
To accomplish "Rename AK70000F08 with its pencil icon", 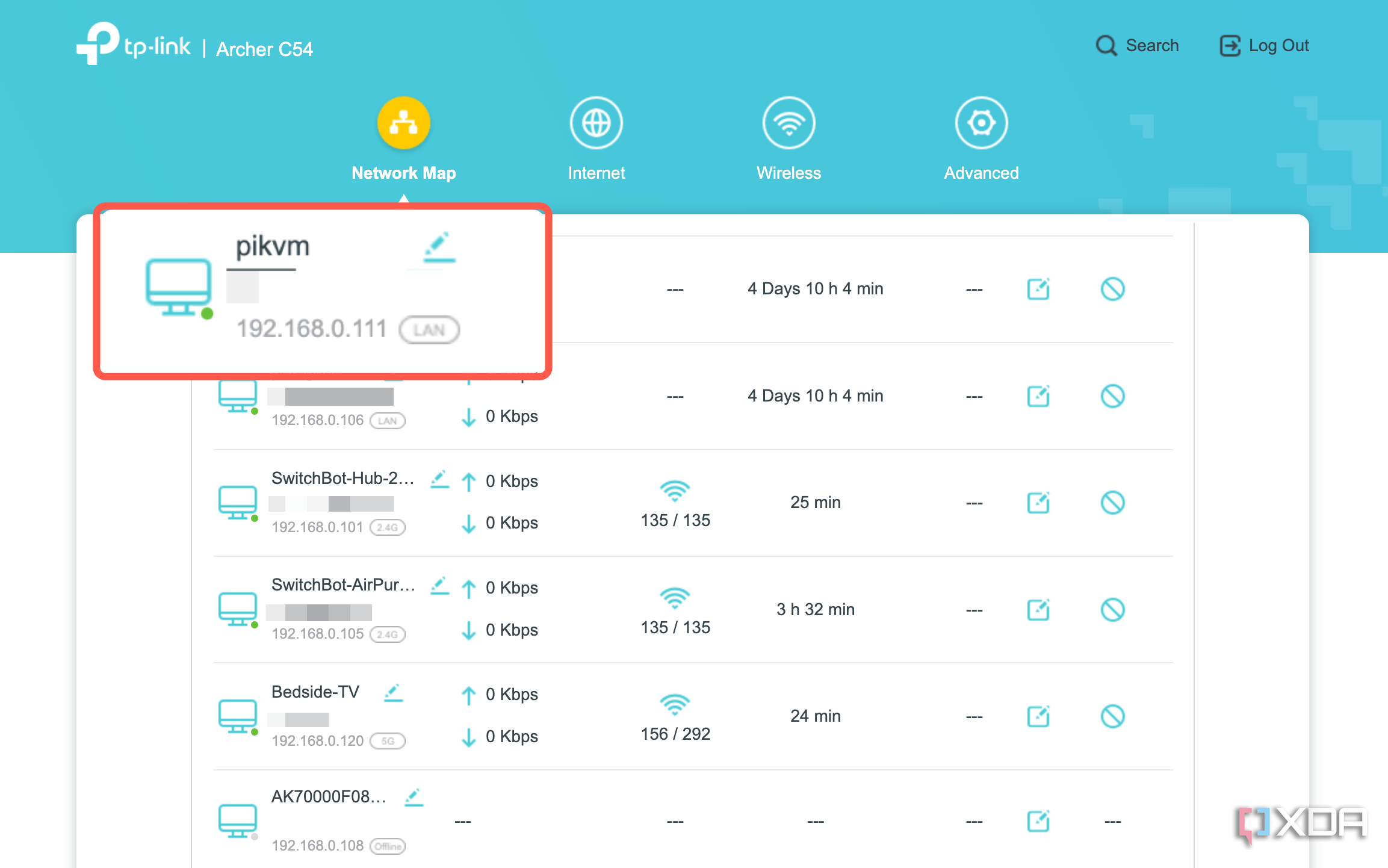I will 414,796.
